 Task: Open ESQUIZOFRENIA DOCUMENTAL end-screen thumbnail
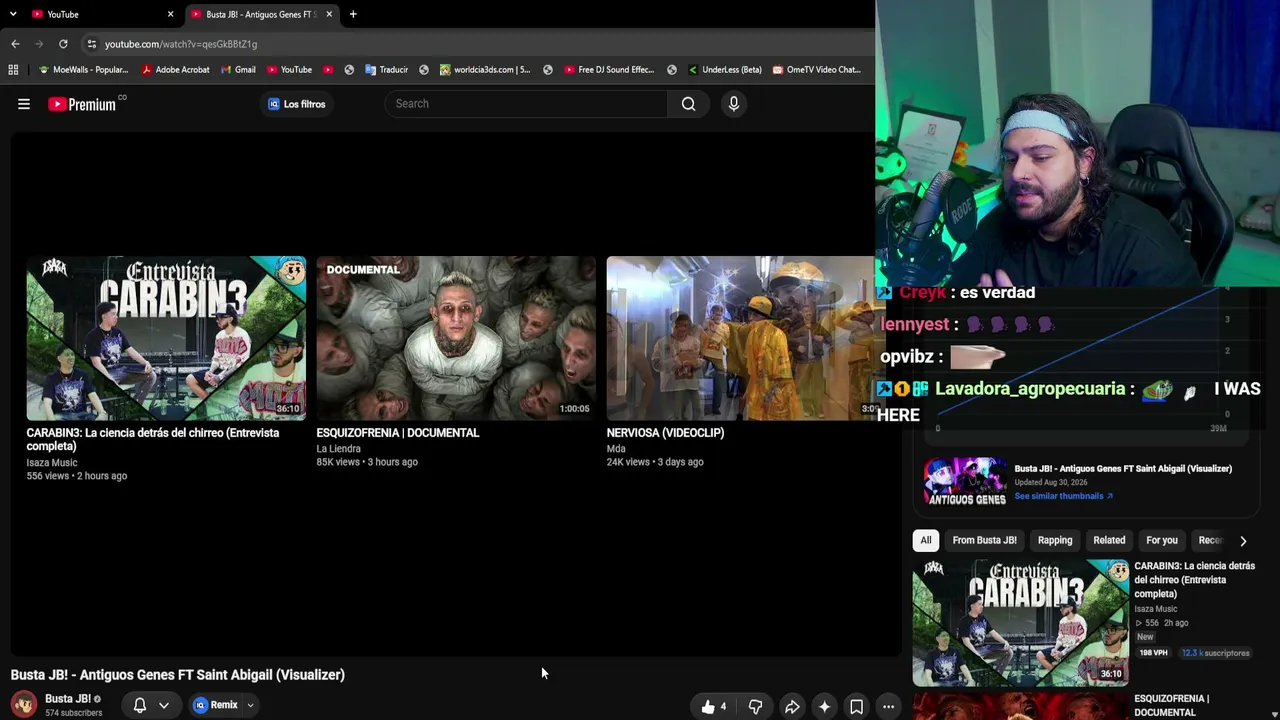[456, 338]
